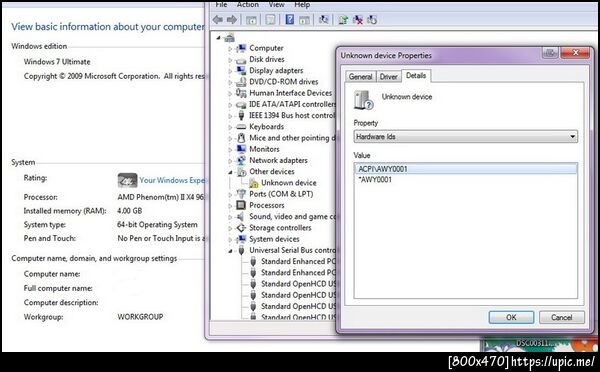This screenshot has height=372, width=600.
Task: Open the View menu
Action: coord(276,5)
